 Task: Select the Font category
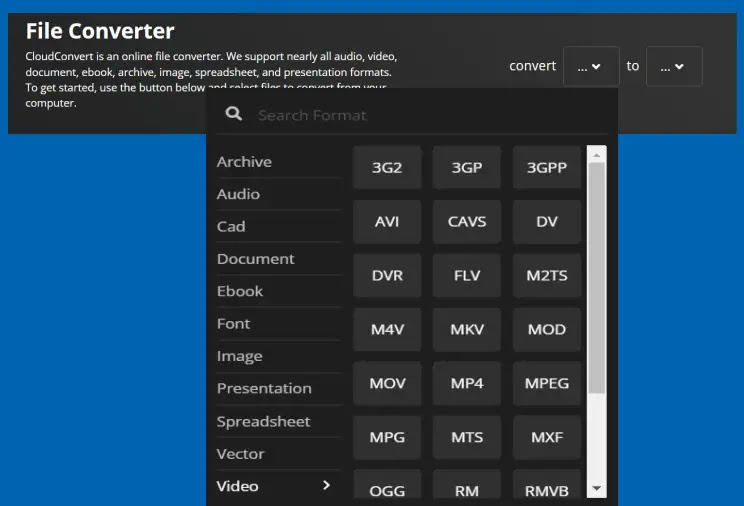click(x=279, y=324)
